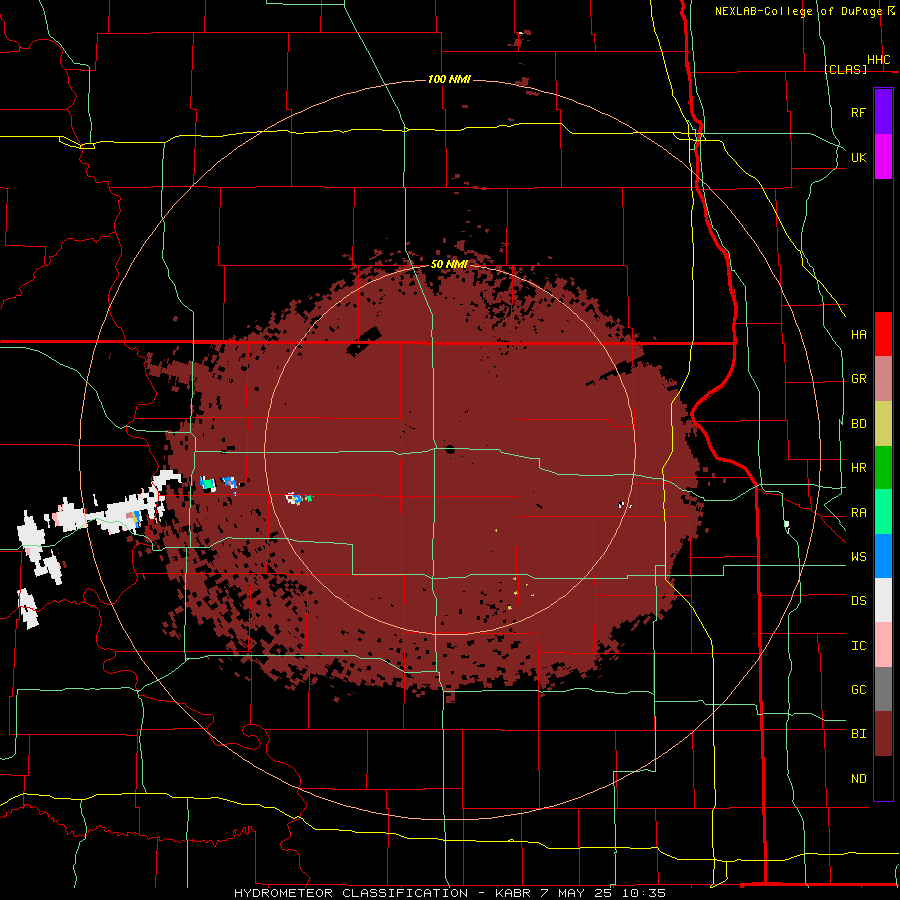Click the 'WS' legend label
Image resolution: width=900 pixels, height=900 pixels.
(858, 557)
